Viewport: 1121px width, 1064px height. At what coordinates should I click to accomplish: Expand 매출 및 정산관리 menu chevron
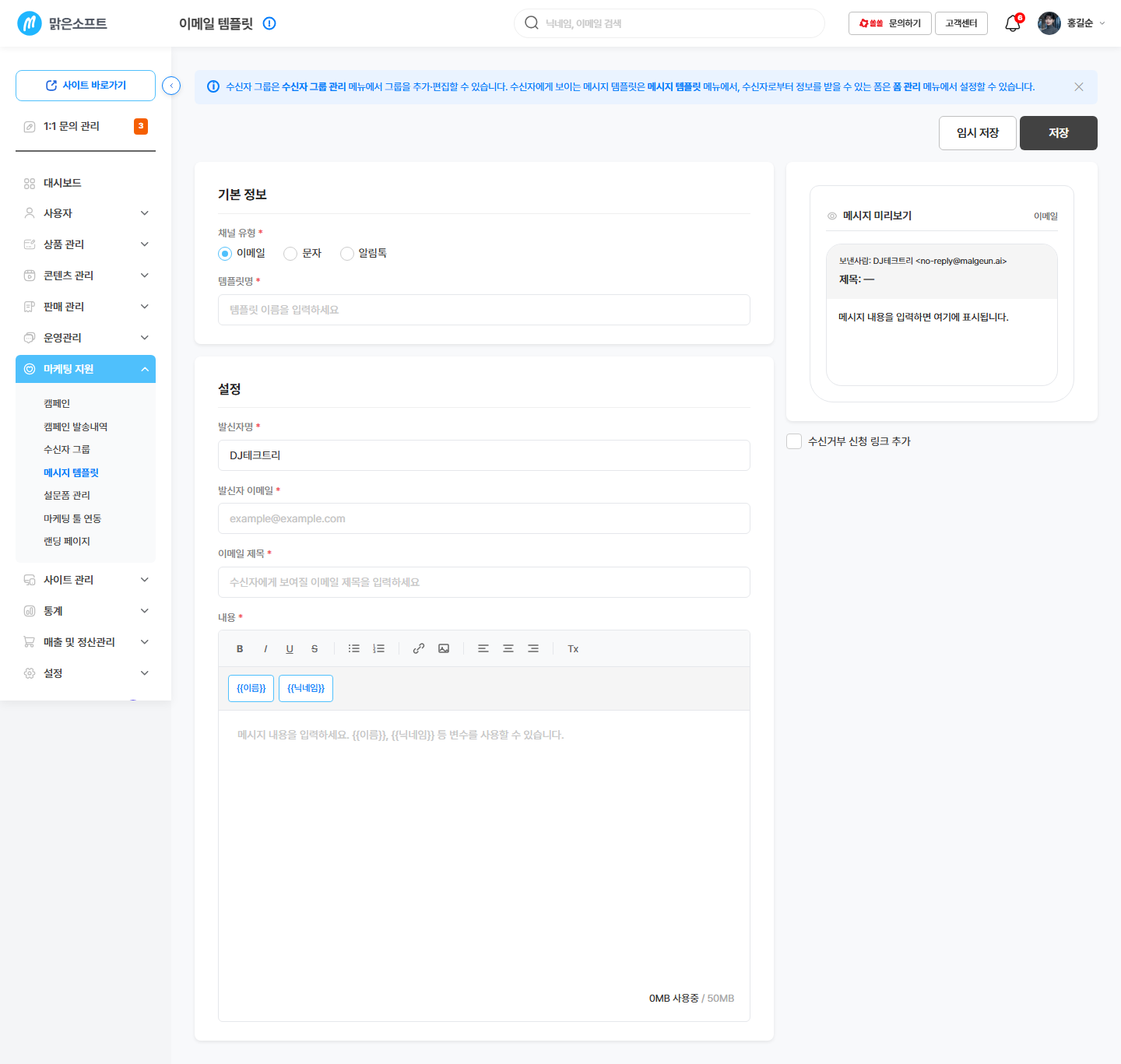click(x=145, y=642)
